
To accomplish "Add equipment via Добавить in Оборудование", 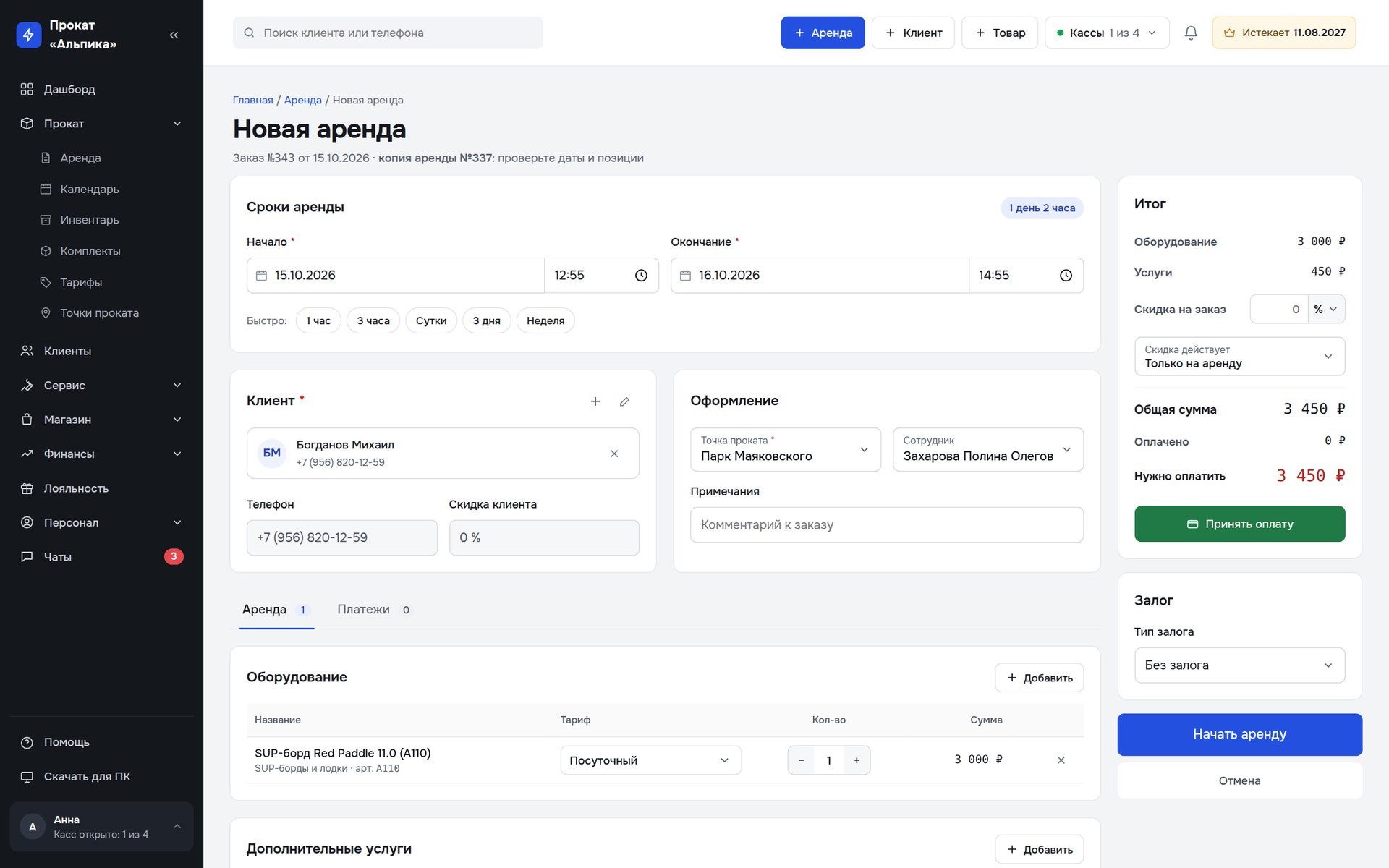I will (1039, 678).
